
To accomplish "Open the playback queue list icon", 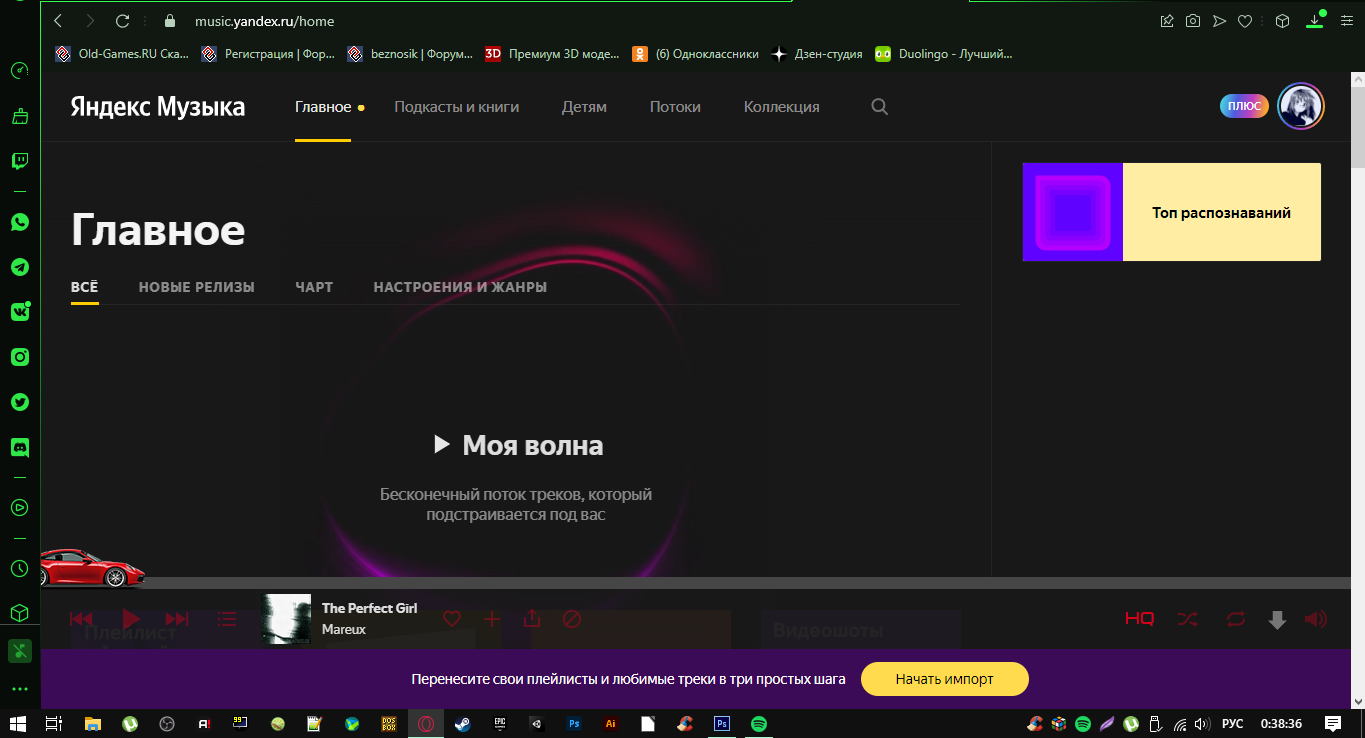I will [227, 620].
